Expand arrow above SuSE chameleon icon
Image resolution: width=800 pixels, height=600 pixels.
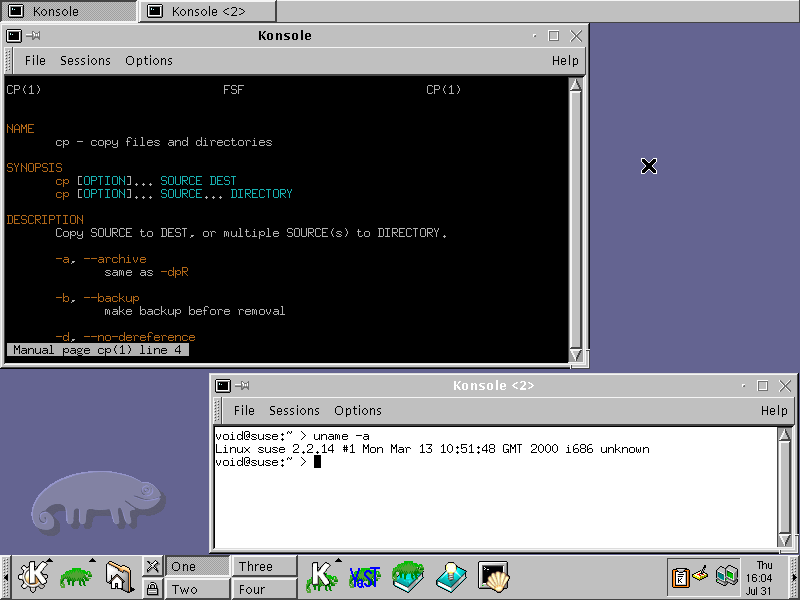coord(92,560)
